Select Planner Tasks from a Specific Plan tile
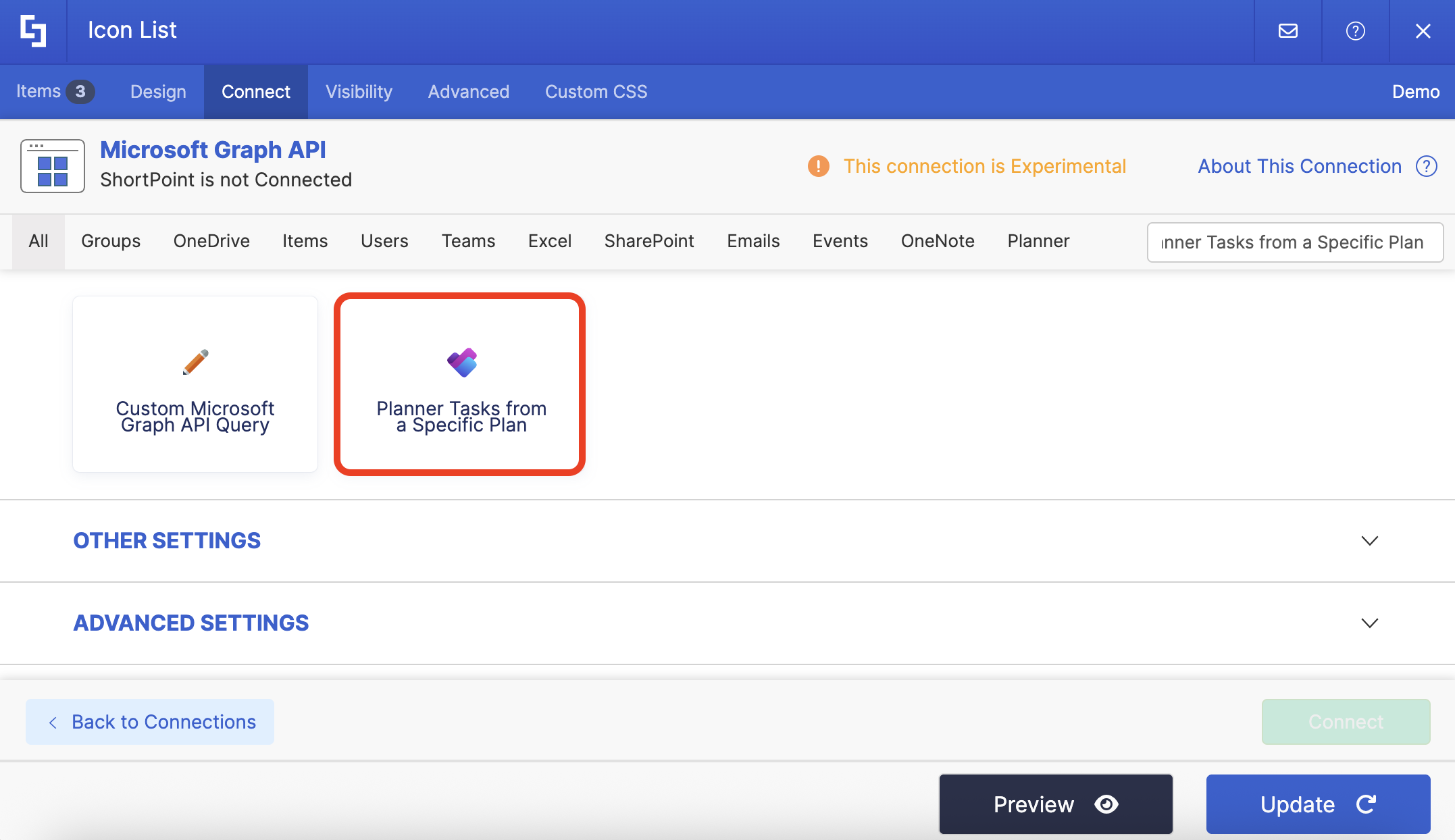This screenshot has width=1455, height=840. pyautogui.click(x=460, y=384)
